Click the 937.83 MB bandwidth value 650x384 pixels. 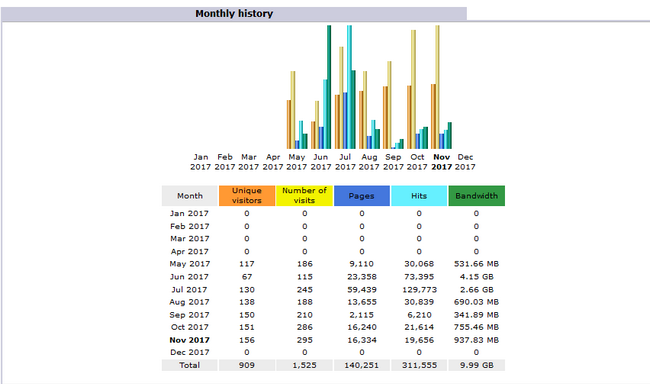pyautogui.click(x=476, y=340)
